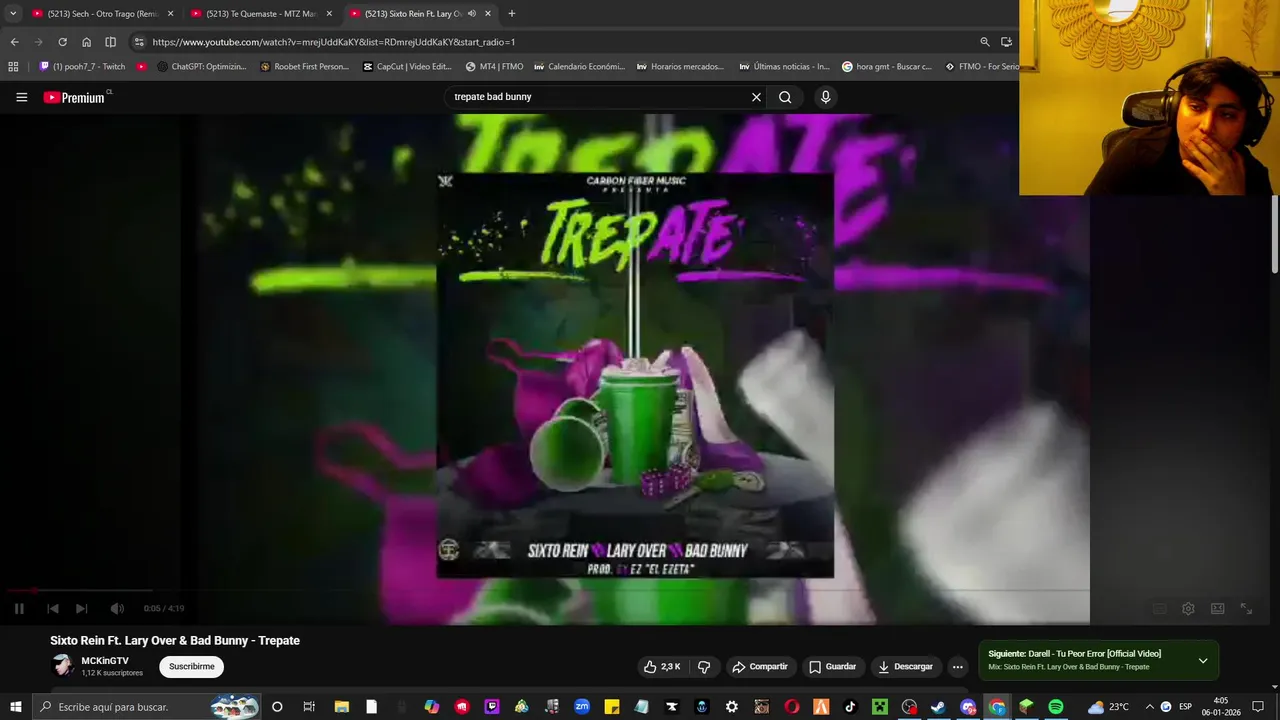The image size is (1280, 720).
Task: Skip to the previous video in player
Action: point(53,608)
